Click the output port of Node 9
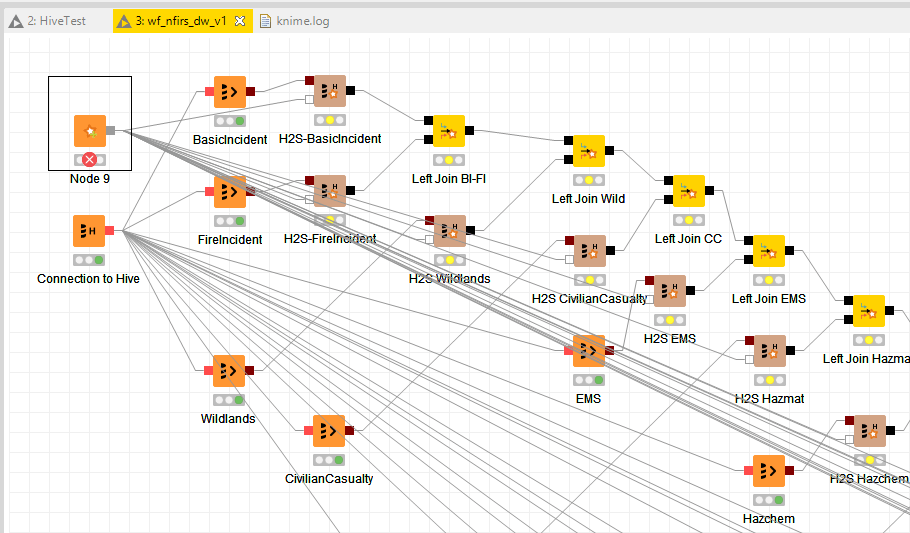 point(110,131)
